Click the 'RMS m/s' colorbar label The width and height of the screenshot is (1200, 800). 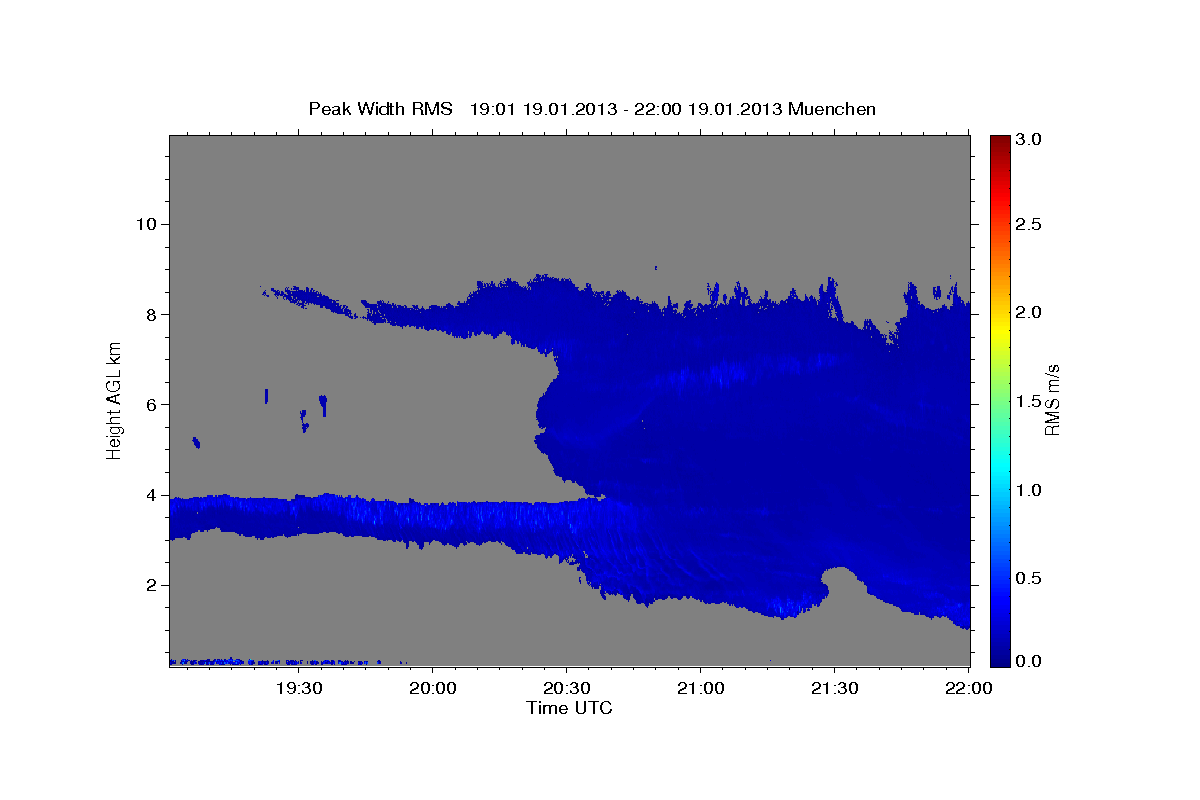[1052, 400]
